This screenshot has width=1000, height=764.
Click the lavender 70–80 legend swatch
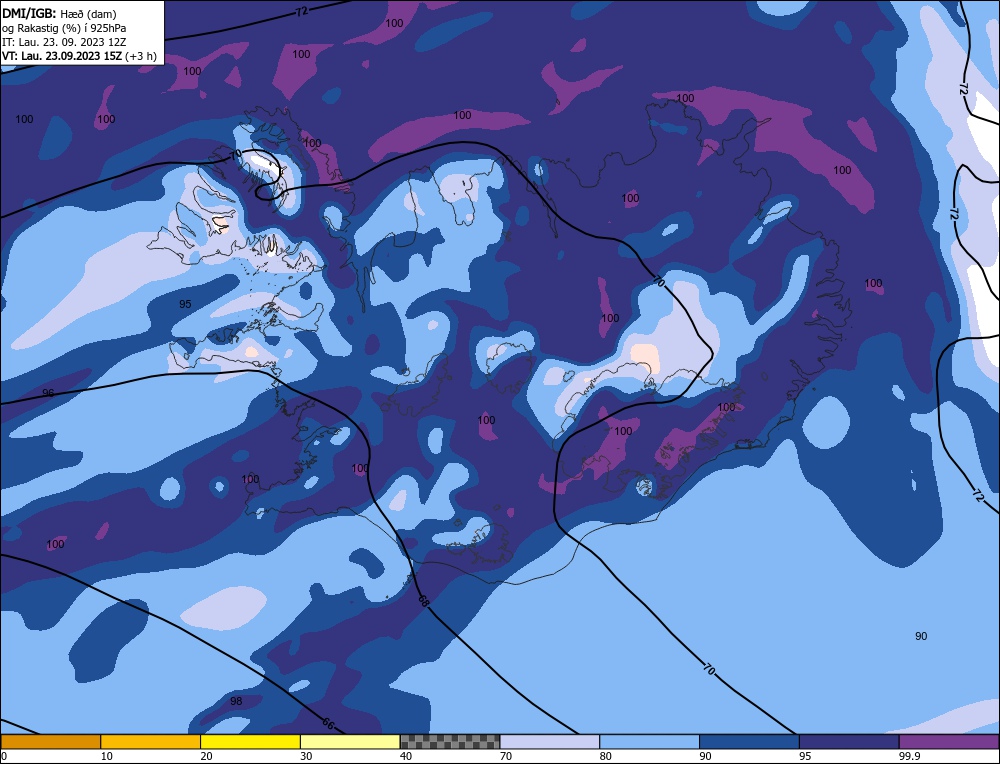point(550,742)
